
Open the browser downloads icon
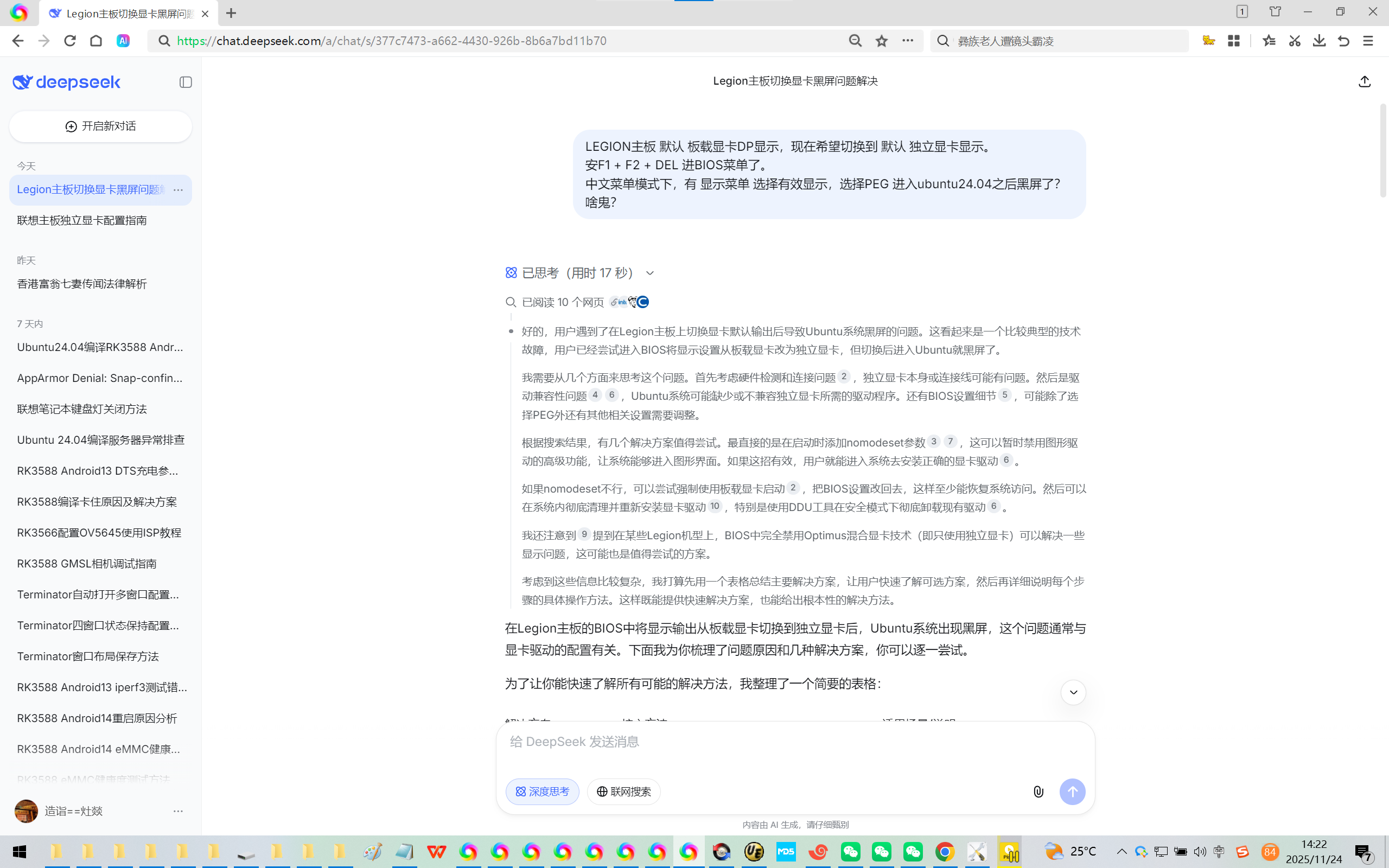pos(1319,41)
